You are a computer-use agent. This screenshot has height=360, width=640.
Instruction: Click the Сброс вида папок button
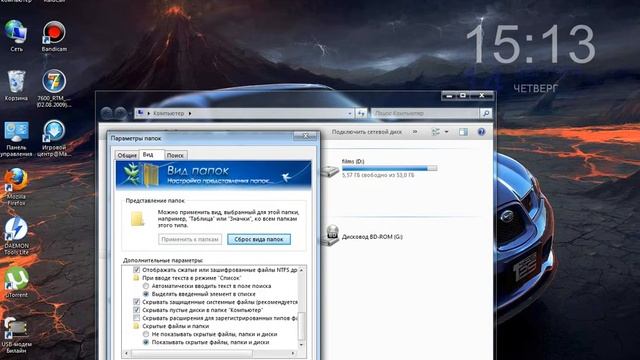coord(259,239)
